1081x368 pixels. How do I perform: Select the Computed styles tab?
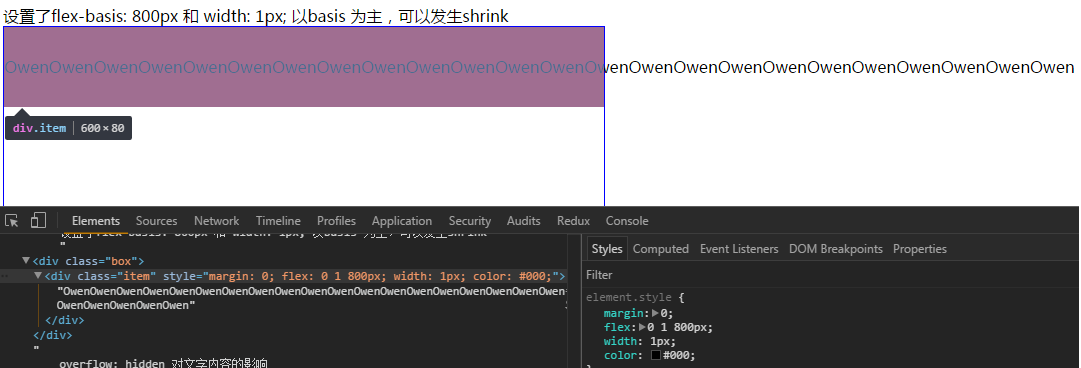(661, 249)
